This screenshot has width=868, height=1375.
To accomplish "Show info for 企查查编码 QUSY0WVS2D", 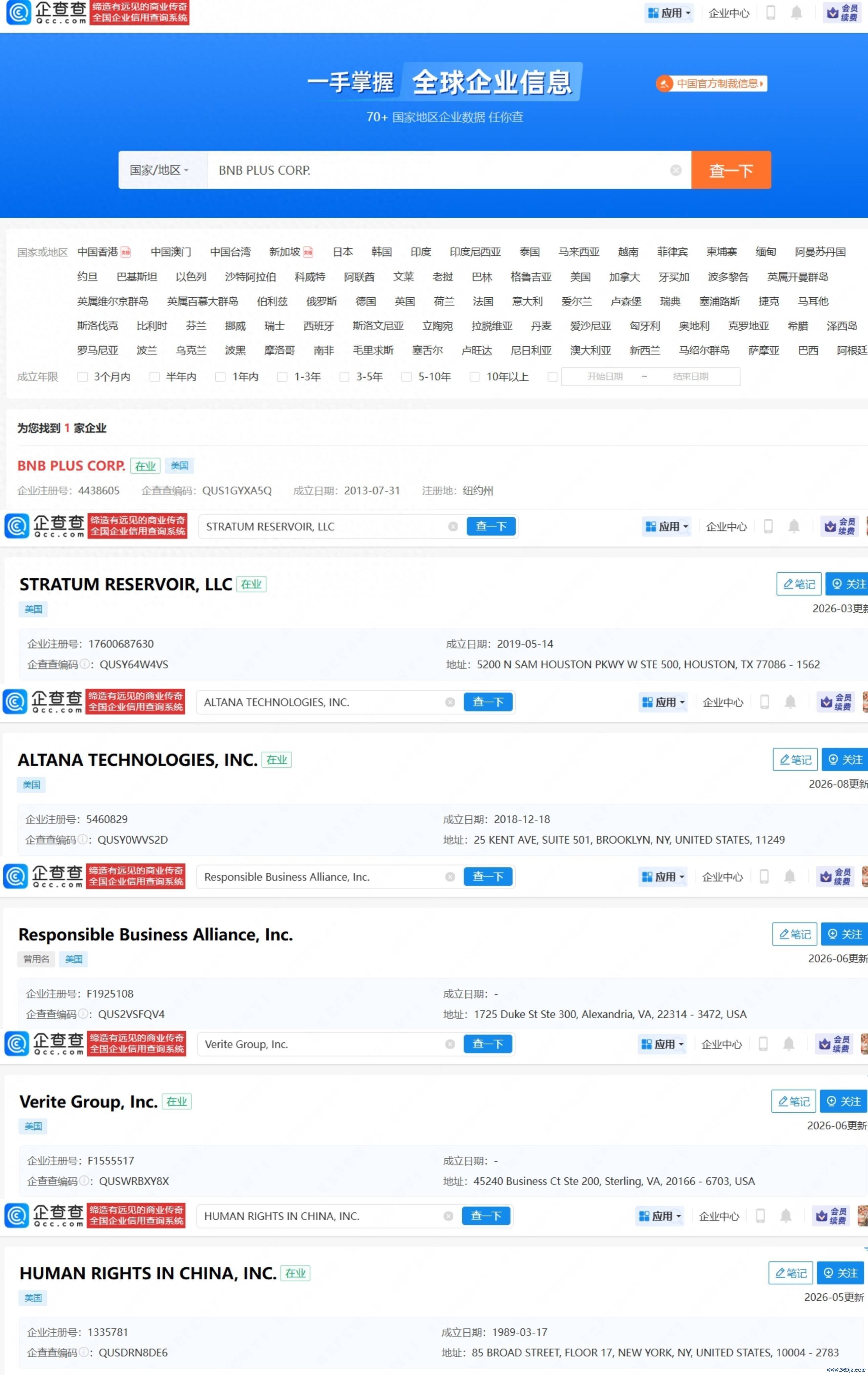I will 82,840.
